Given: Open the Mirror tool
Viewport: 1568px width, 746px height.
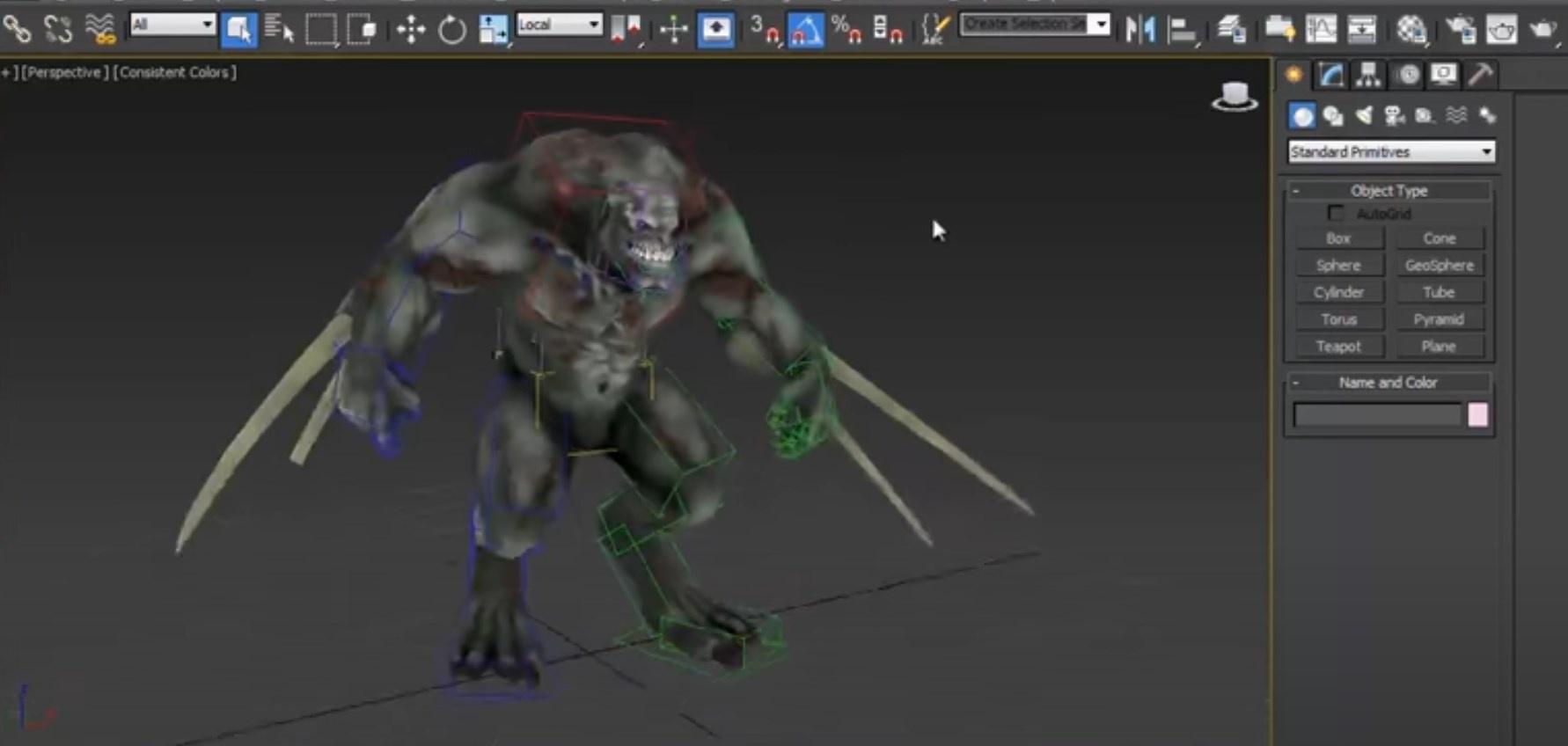Looking at the screenshot, I should coord(1139,31).
